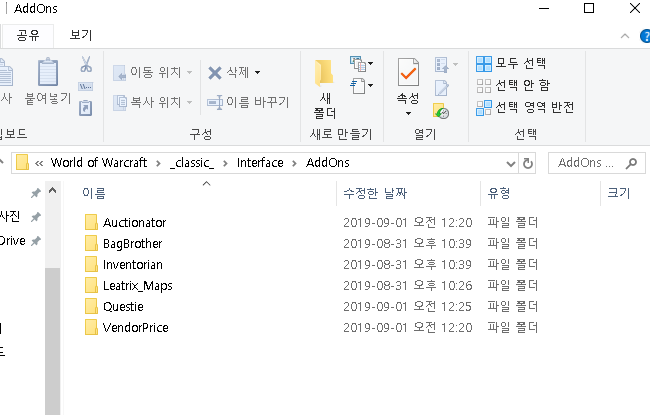This screenshot has height=415, width=650.
Task: Click the Edit icon in ribbon
Action: point(441,88)
